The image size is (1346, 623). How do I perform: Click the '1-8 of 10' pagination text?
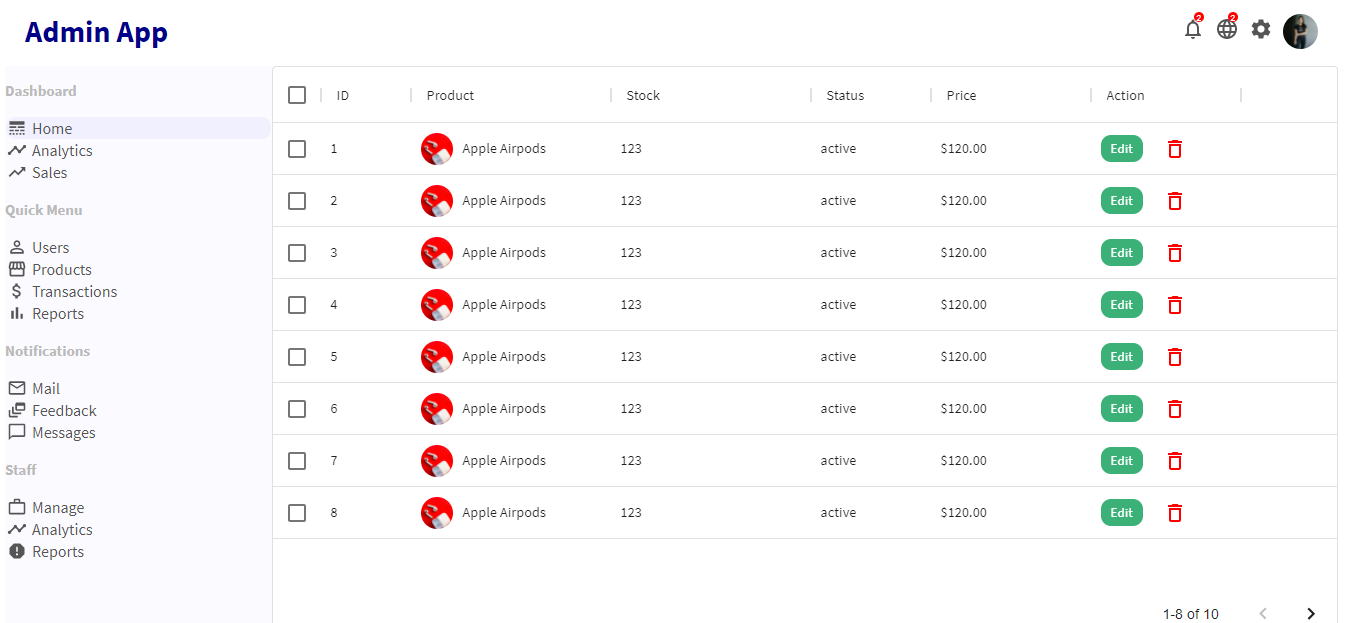pos(1191,614)
